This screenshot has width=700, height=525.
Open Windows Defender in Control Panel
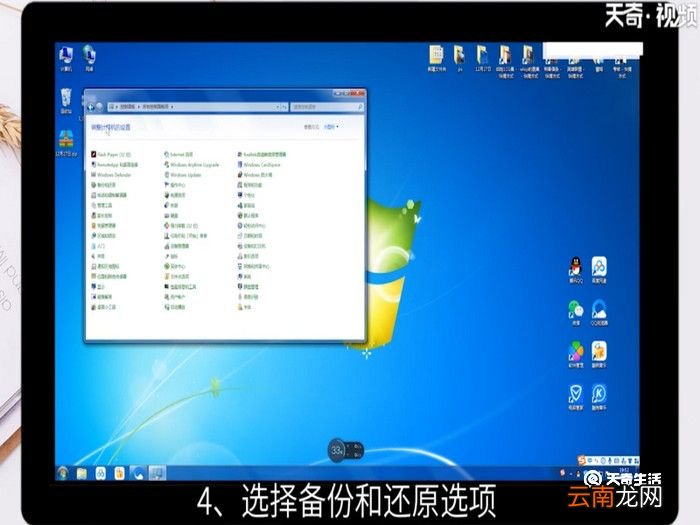[111, 175]
